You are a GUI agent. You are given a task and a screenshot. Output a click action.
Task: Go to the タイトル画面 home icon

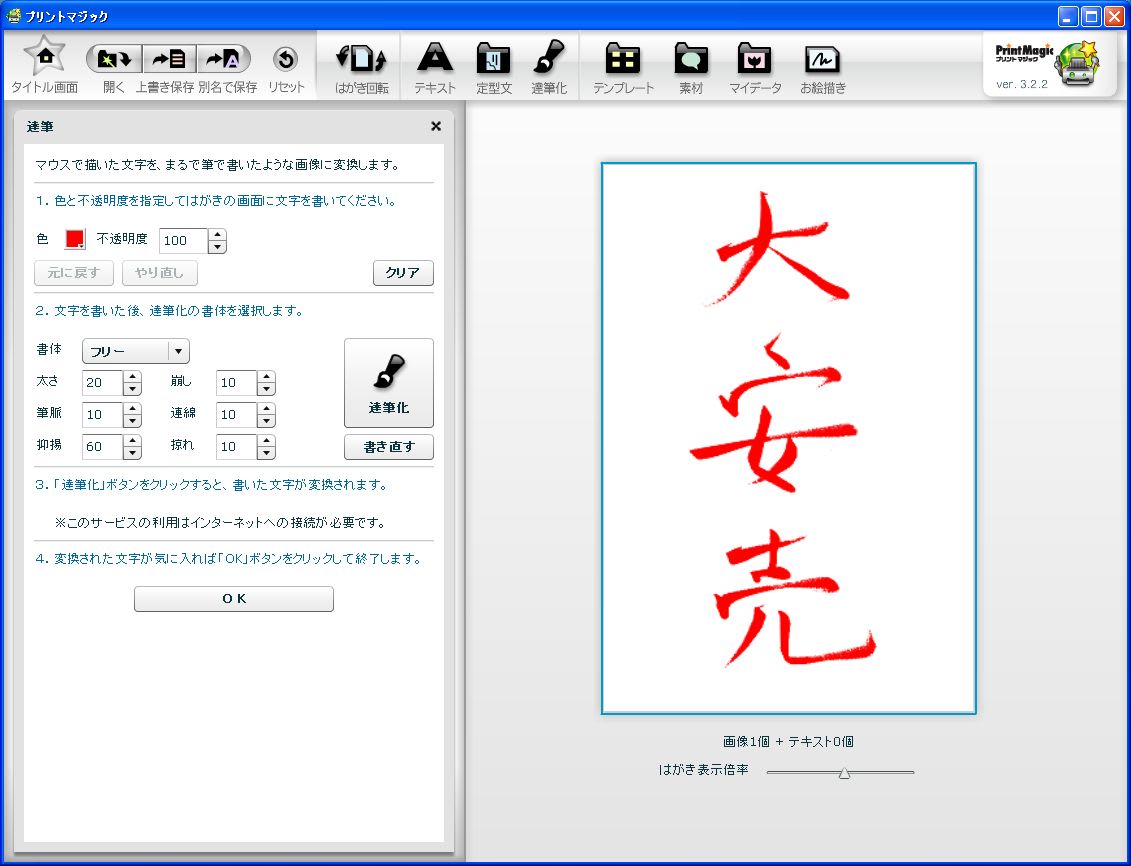44,59
